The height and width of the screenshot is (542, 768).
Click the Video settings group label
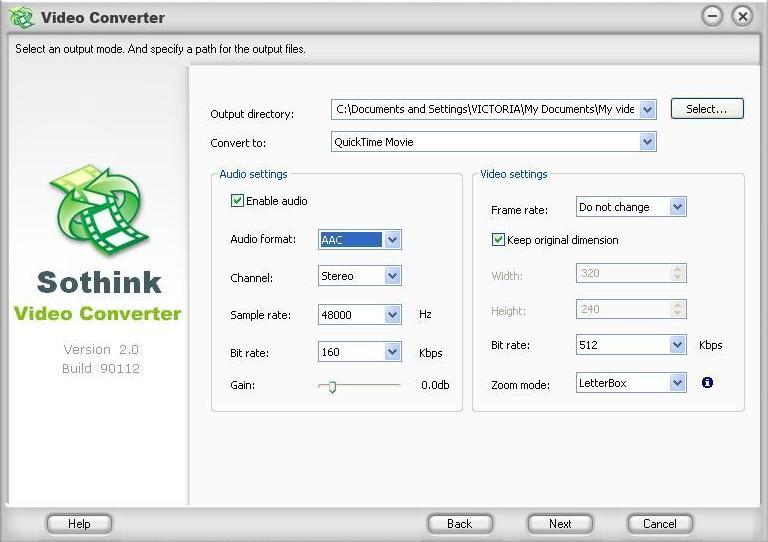pos(513,174)
